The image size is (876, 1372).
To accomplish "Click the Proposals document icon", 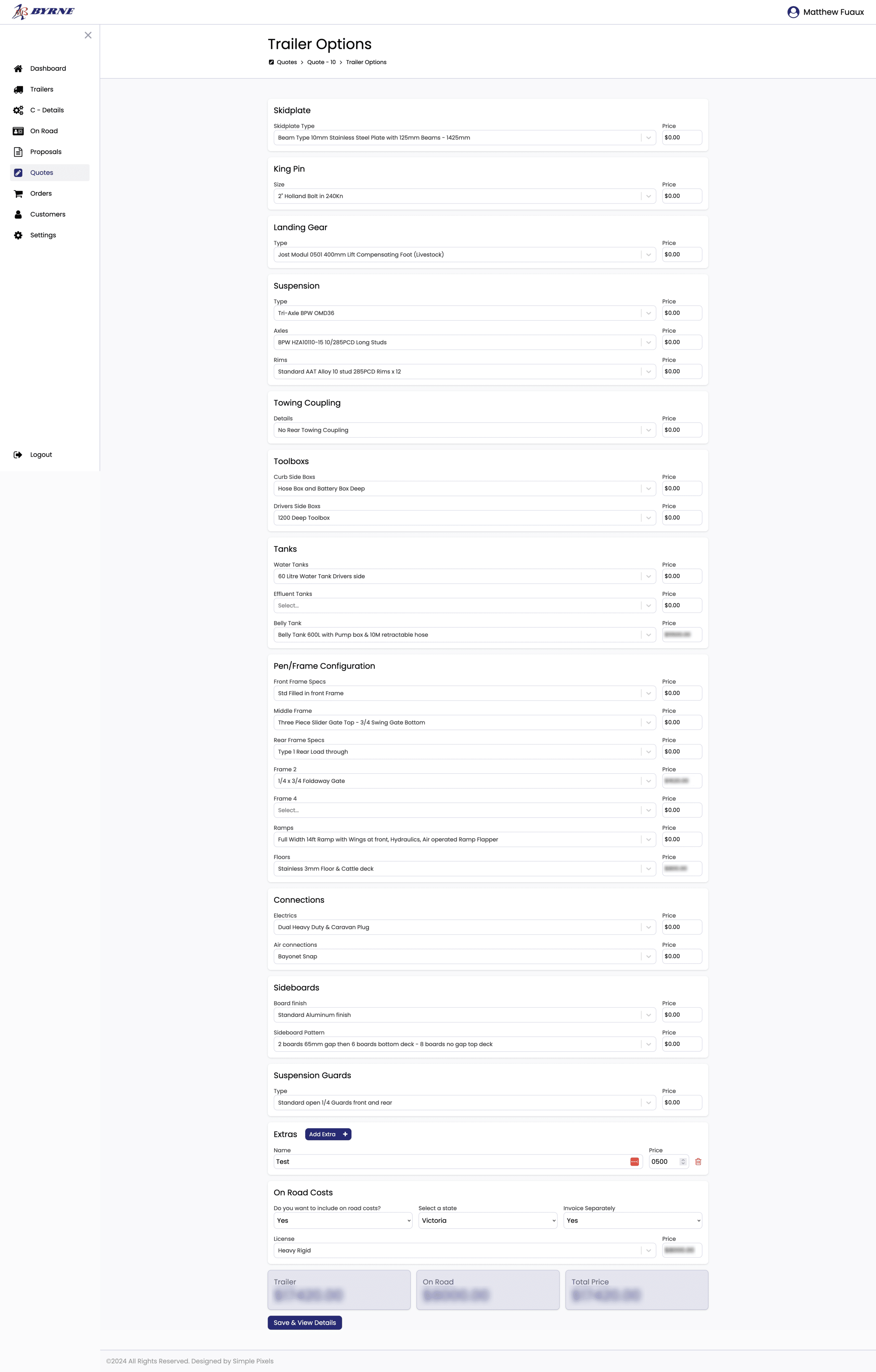I will point(18,152).
